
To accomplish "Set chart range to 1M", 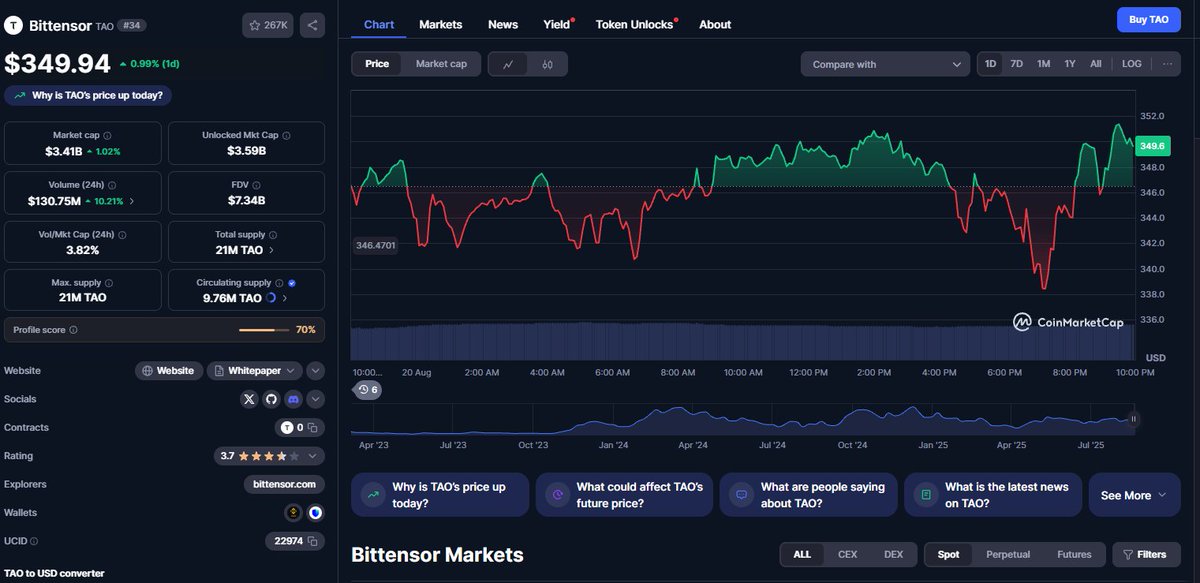I will 1043,64.
